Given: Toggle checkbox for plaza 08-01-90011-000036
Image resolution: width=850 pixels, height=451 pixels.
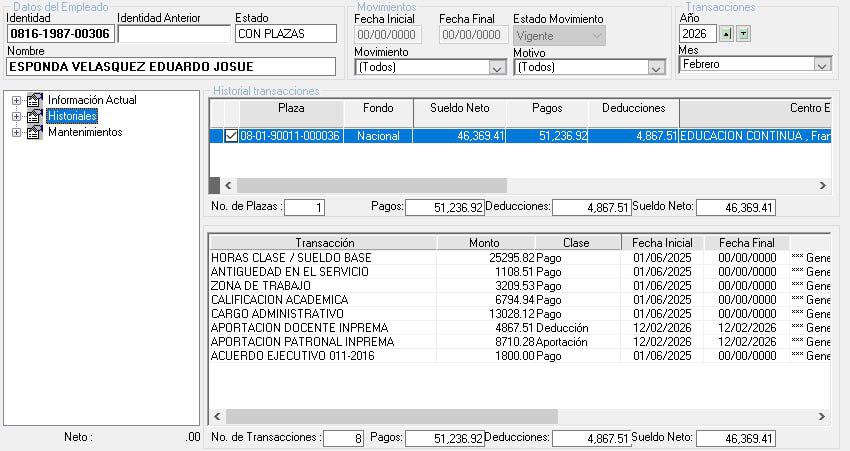Looking at the screenshot, I should tap(232, 136).
